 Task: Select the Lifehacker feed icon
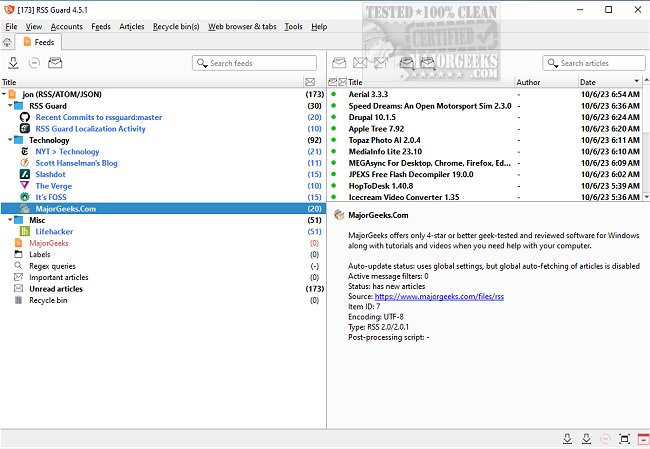coord(25,231)
